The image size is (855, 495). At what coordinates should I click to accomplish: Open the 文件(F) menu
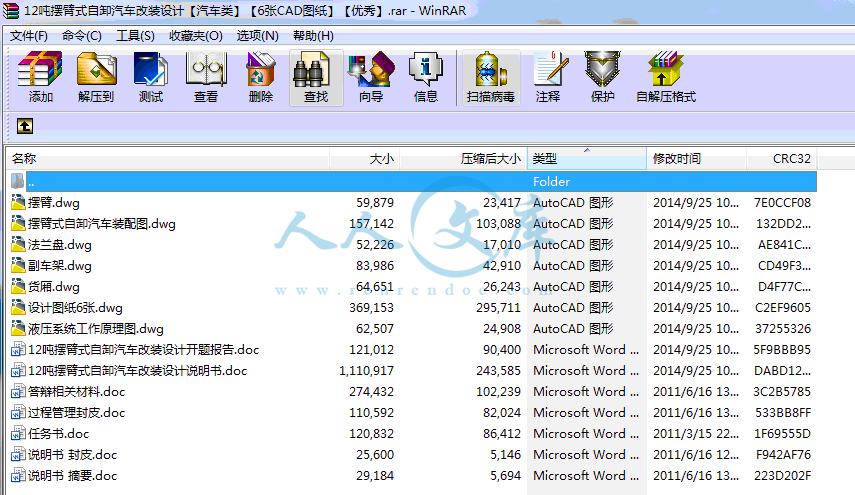[29, 36]
